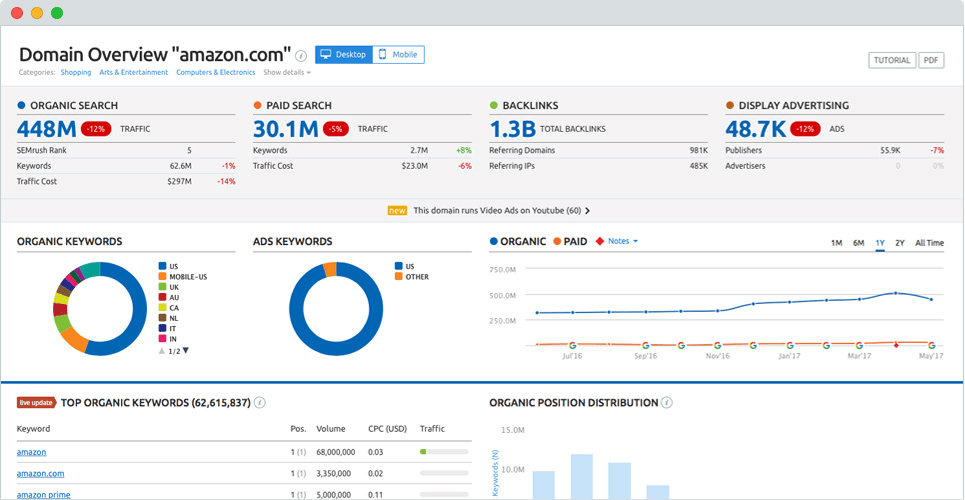This screenshot has width=965, height=500.
Task: Click info icon next to Organic Position Distribution
Action: click(667, 403)
